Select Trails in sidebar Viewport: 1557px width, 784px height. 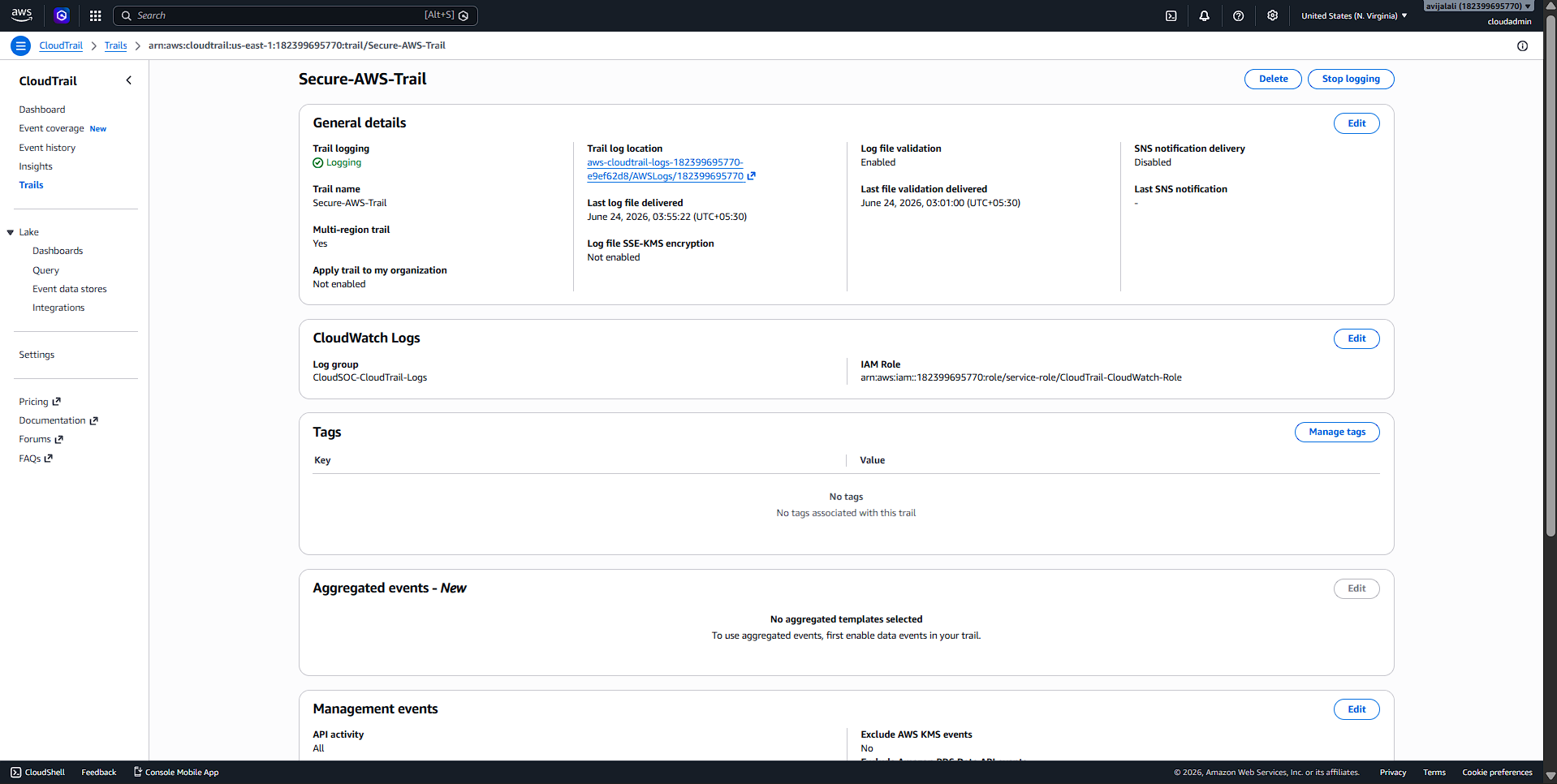pos(32,185)
